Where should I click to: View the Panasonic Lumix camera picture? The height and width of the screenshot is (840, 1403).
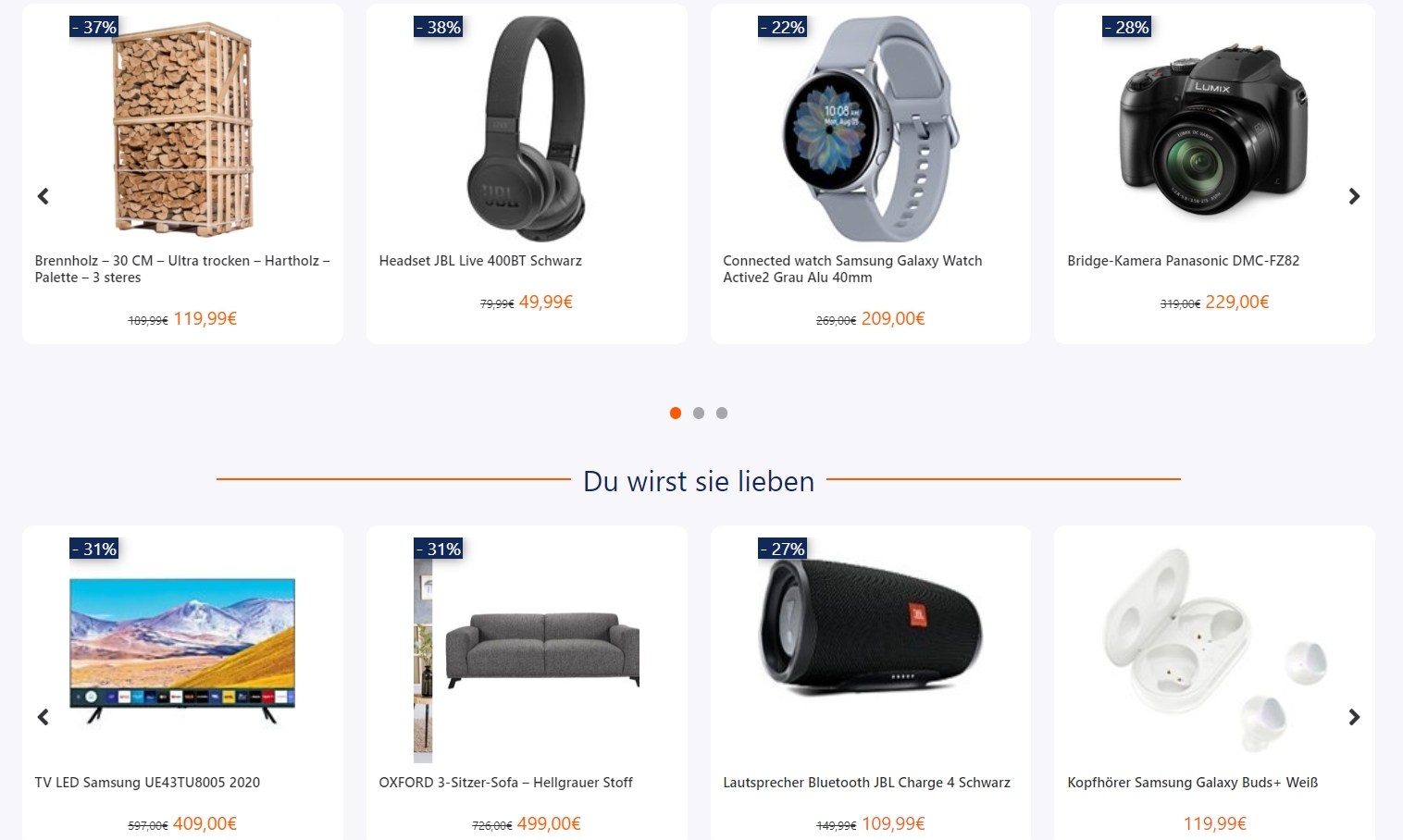pos(1213,129)
